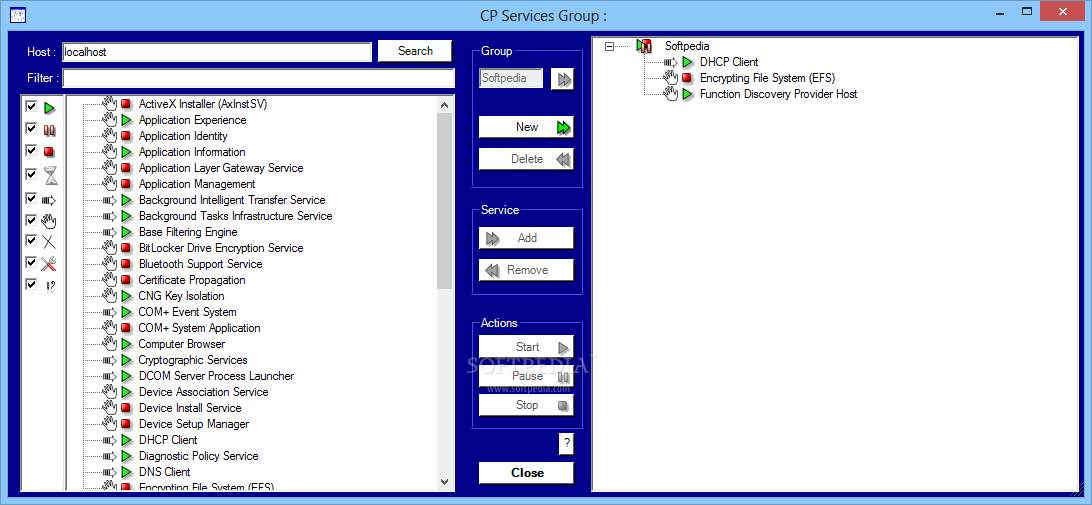This screenshot has height=505, width=1092.
Task: Click the red icon of Encrypting File System in group tree
Action: [687, 78]
